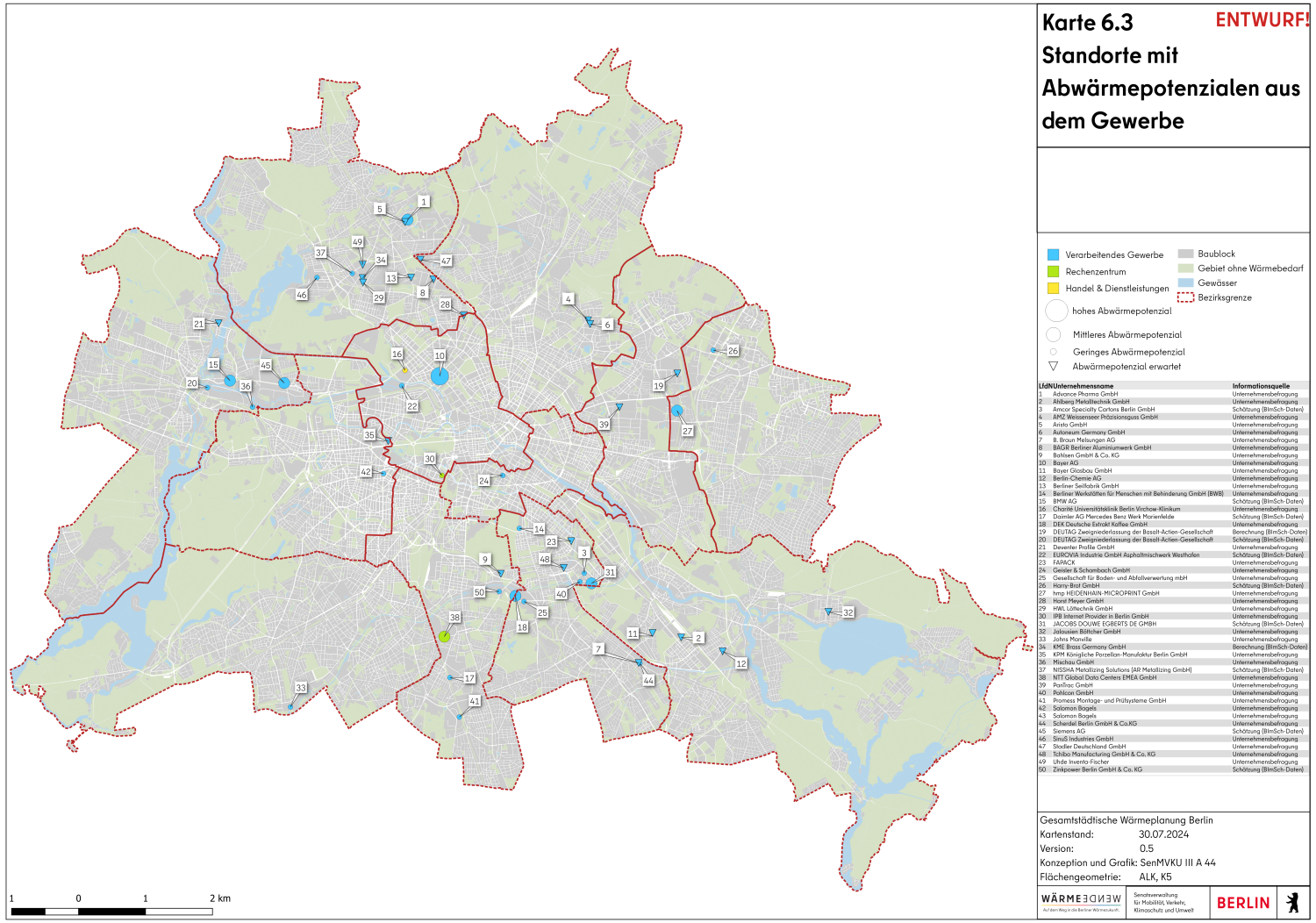Click the 'Geringes Abwärmepotenzial' small legend circle
The image size is (1316, 923).
pyautogui.click(x=1053, y=352)
